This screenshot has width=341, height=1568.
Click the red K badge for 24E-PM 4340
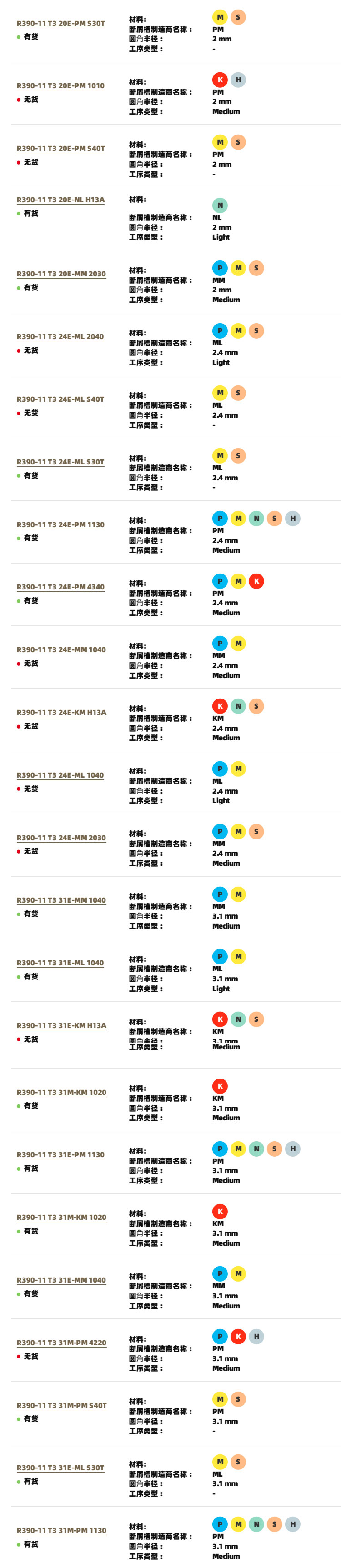click(x=256, y=581)
